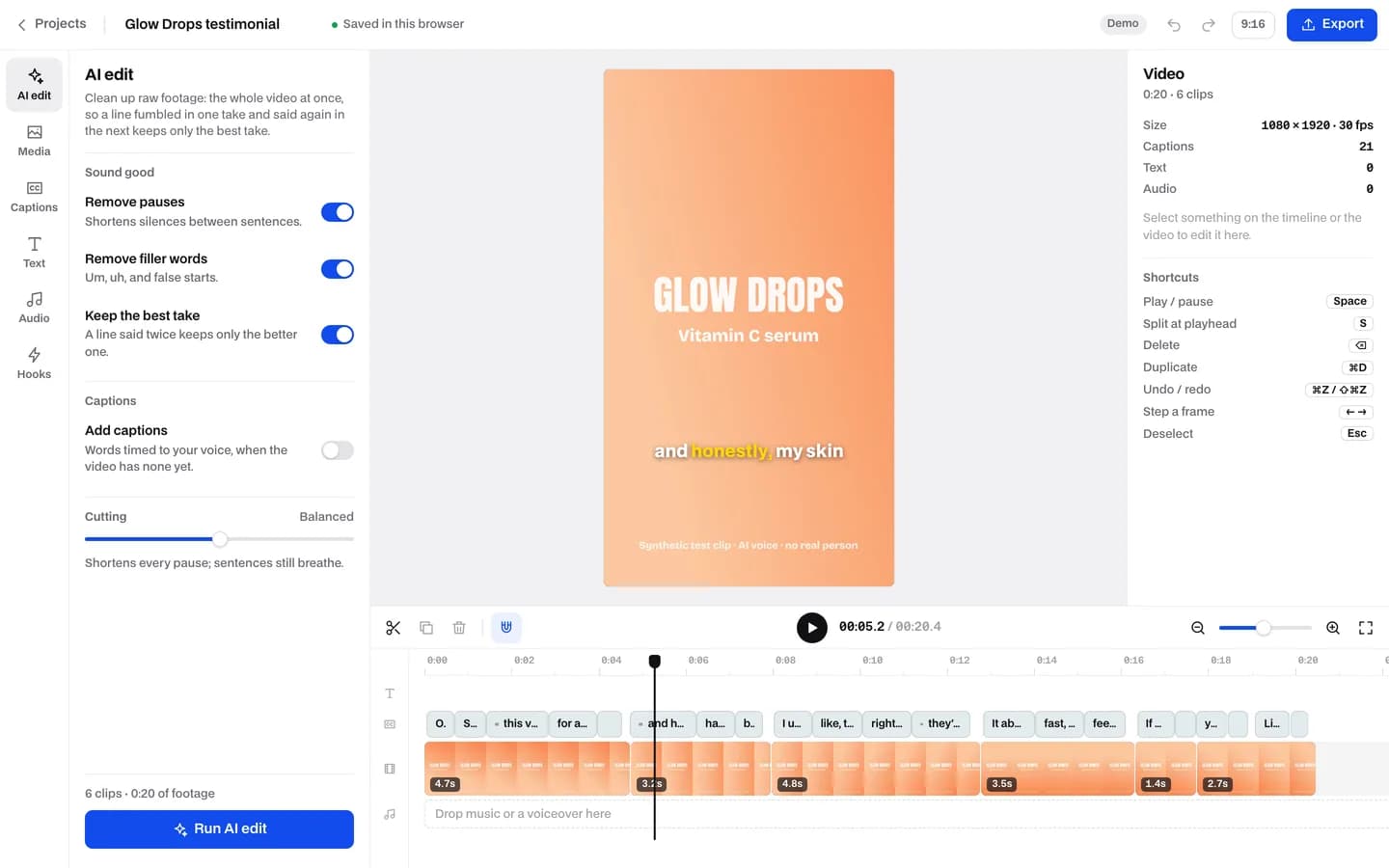Click the trash delete icon above timeline
Screen dimensions: 1389x868
(x=459, y=628)
